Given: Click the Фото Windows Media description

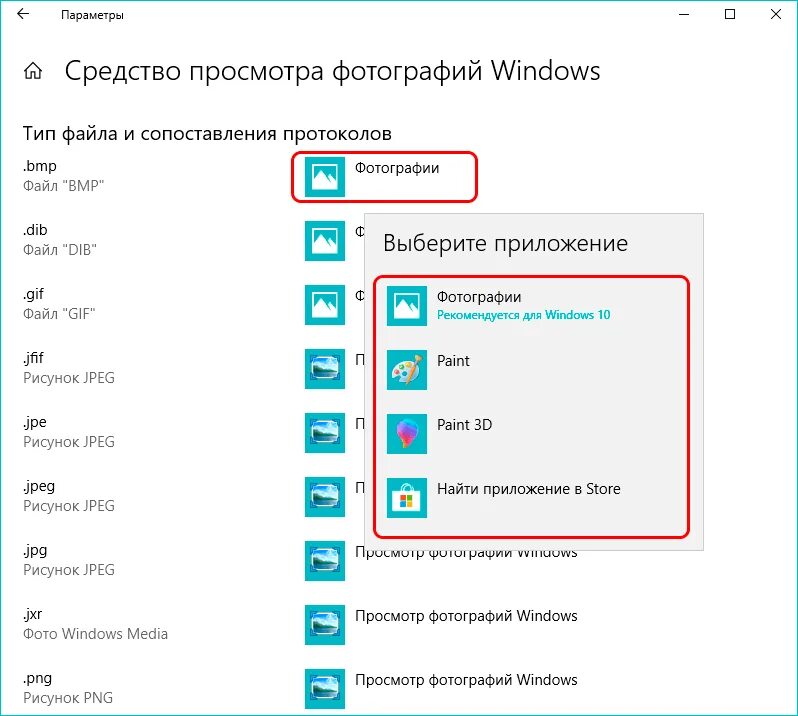Looking at the screenshot, I should pos(95,634).
